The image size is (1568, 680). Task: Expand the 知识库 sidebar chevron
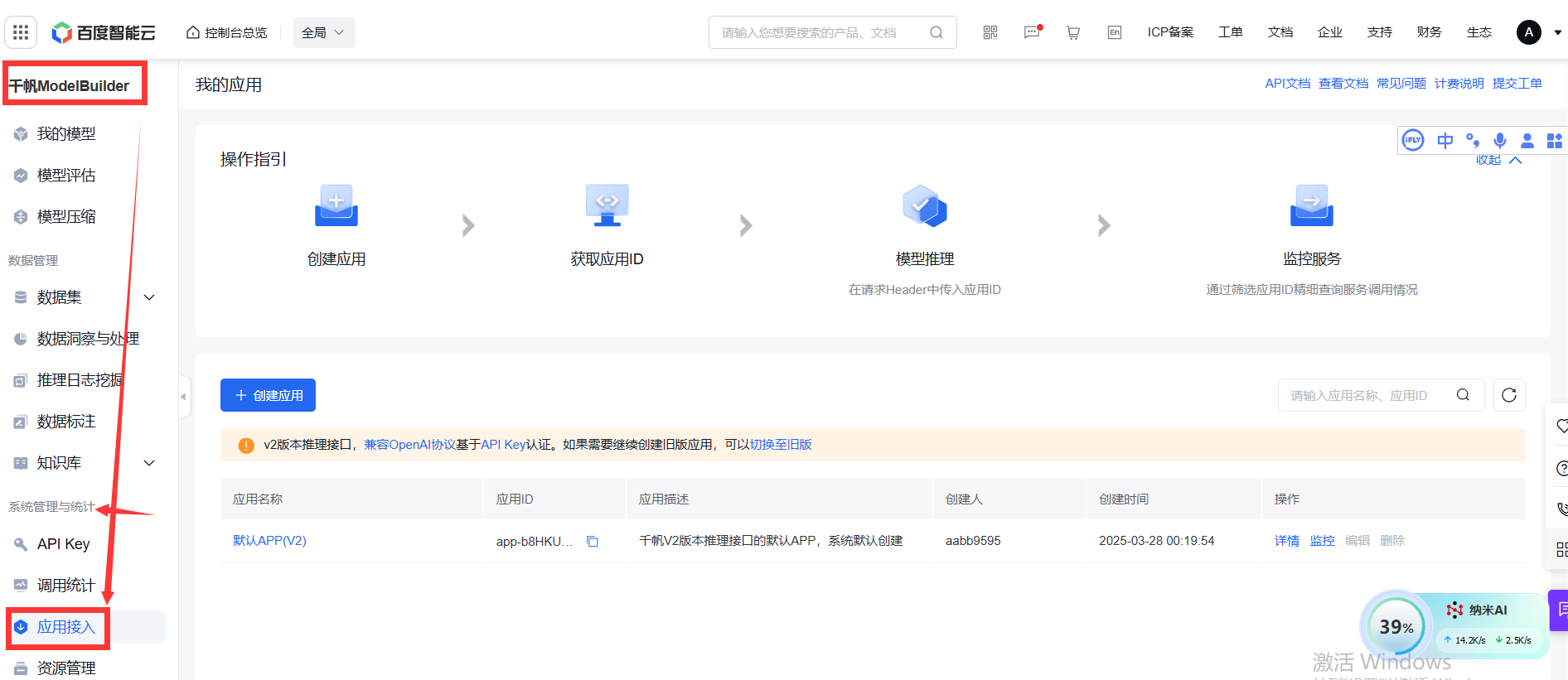(149, 463)
